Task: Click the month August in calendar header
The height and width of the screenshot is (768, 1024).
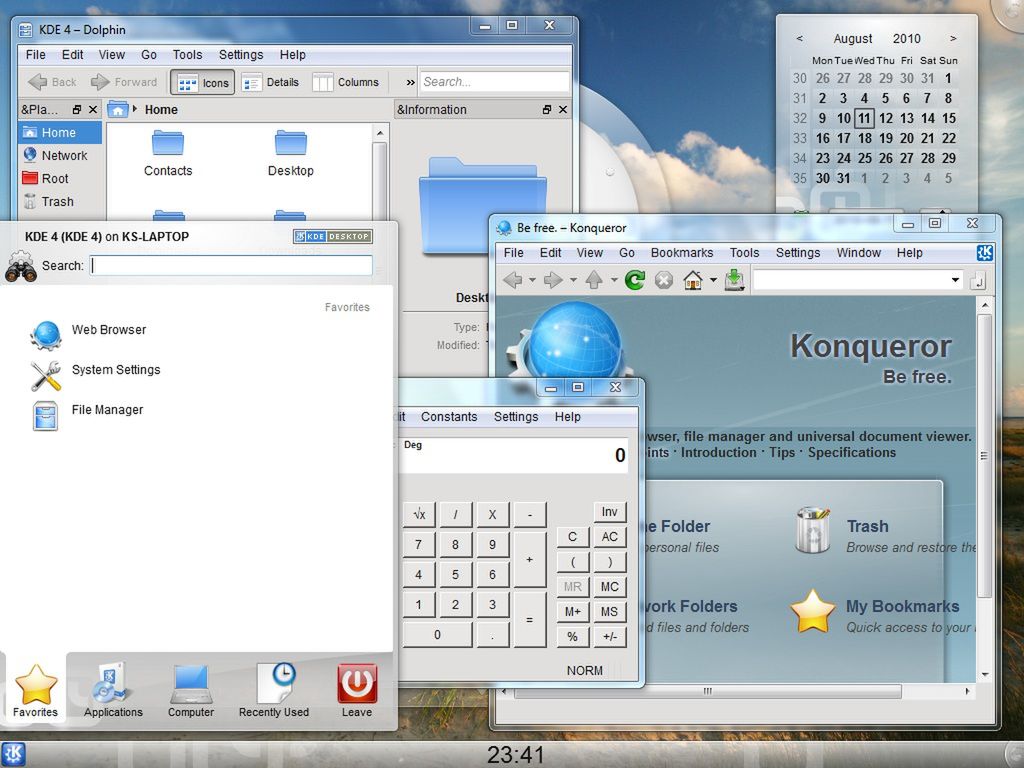Action: coord(852,39)
